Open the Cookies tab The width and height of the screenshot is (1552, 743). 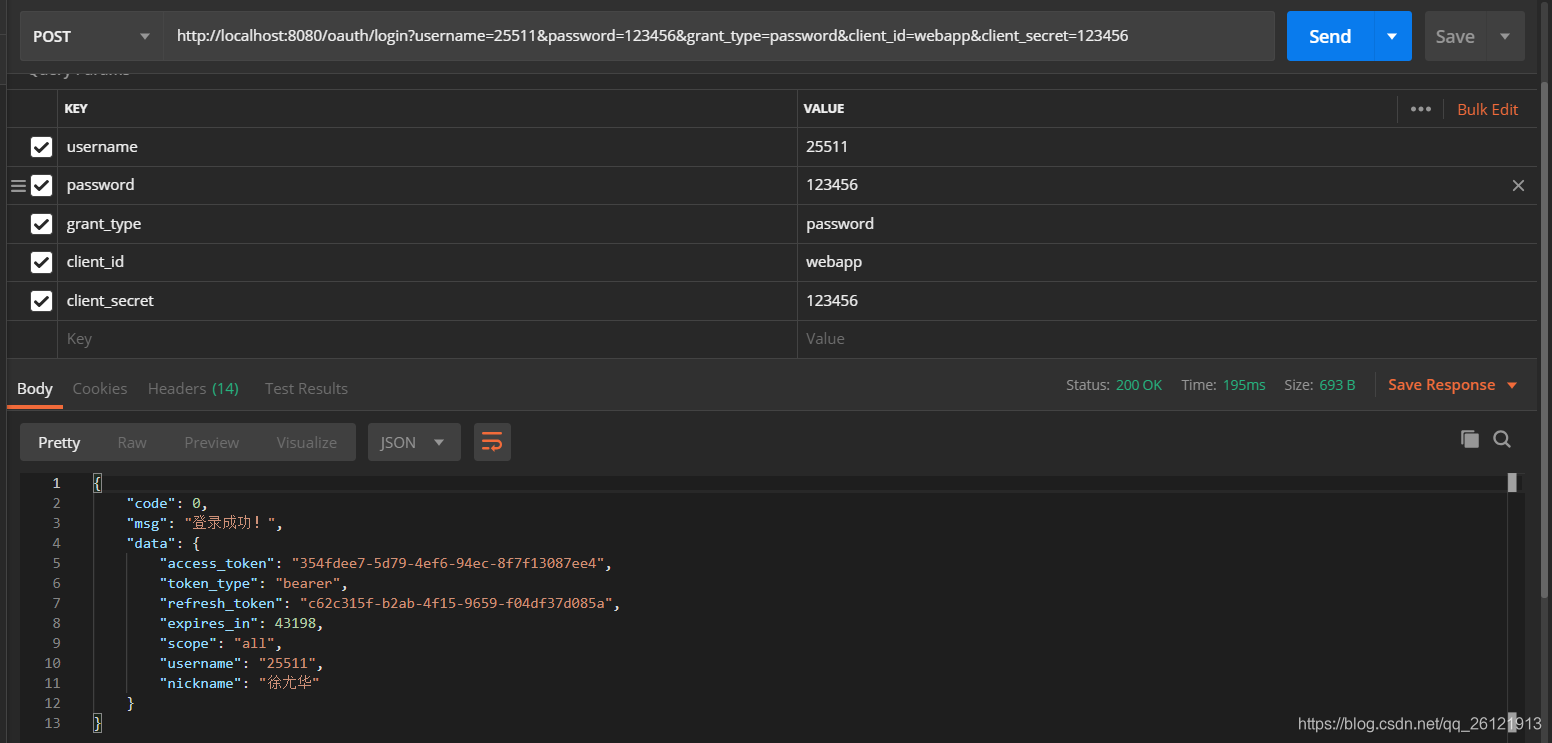coord(100,388)
